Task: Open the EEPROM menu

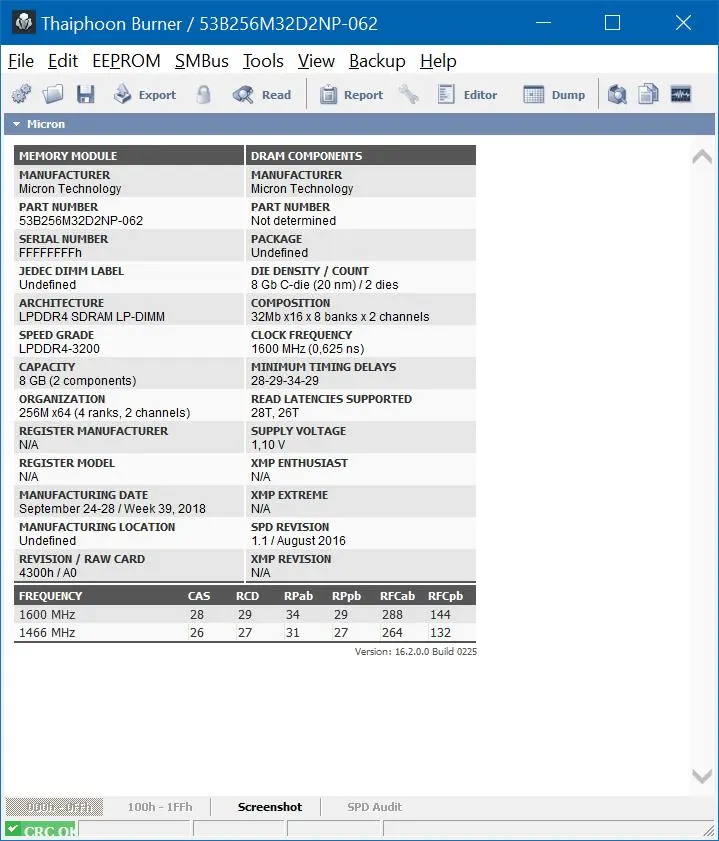Action: (126, 61)
